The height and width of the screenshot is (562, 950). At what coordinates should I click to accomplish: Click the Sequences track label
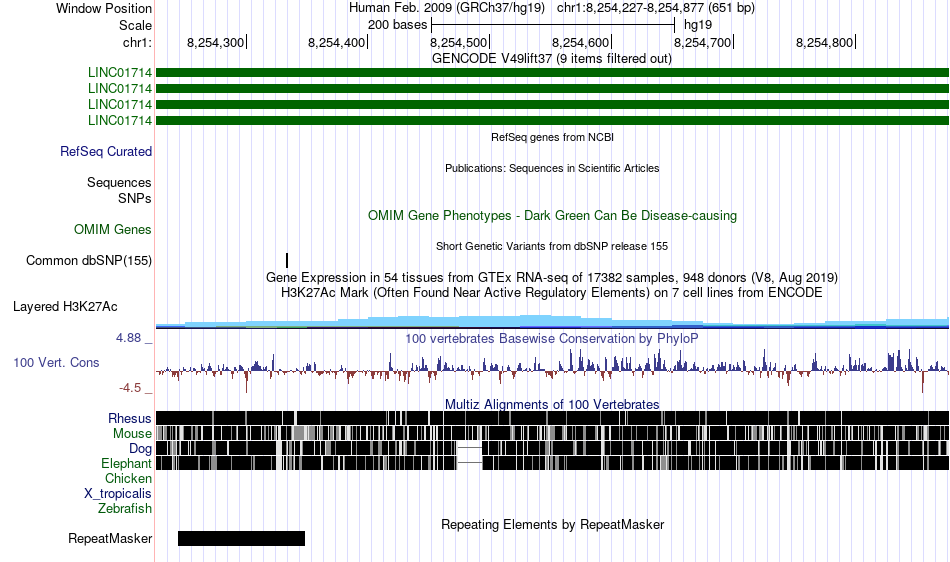119,182
